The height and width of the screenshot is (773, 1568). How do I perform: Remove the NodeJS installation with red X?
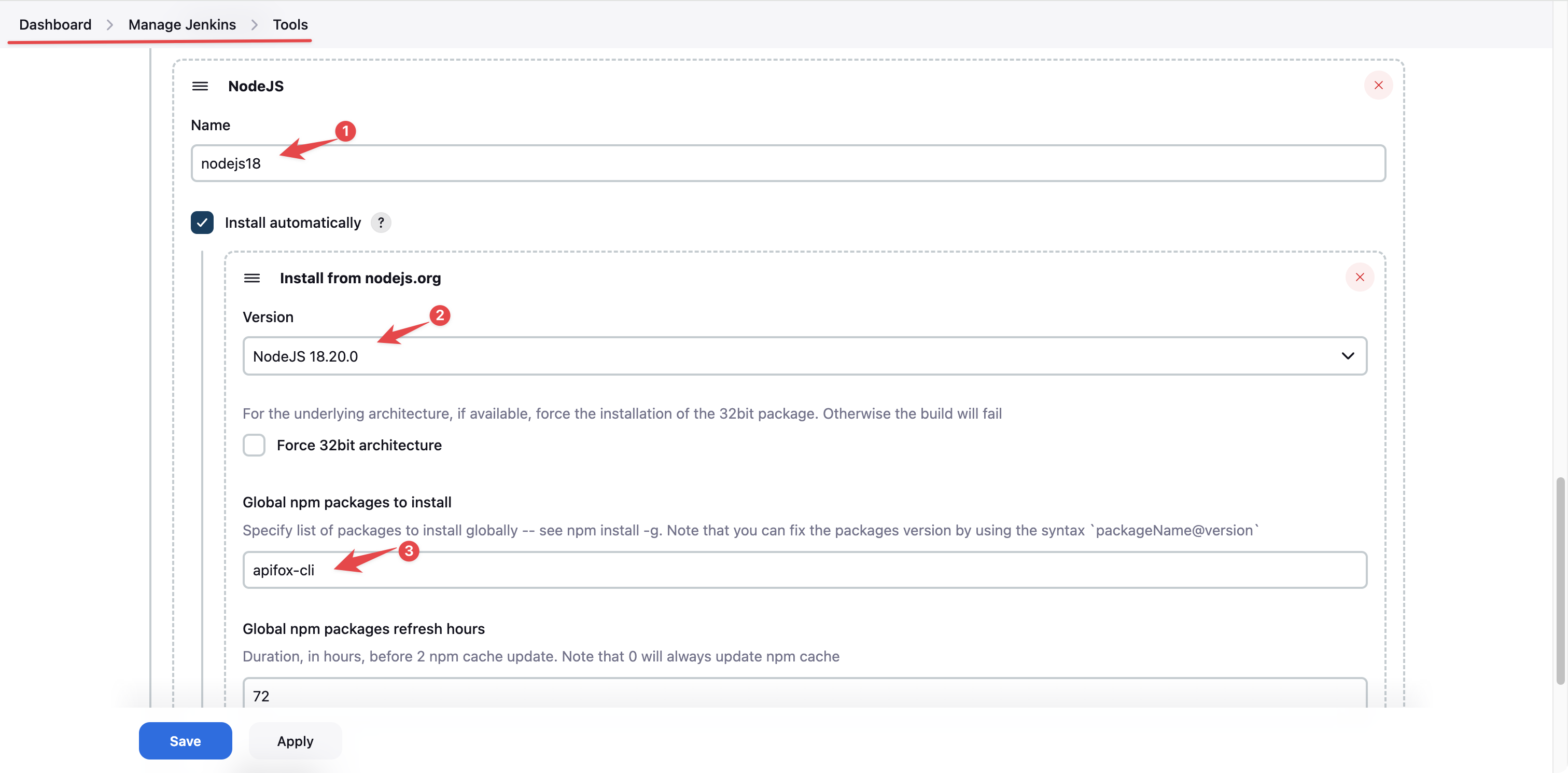tap(1378, 85)
